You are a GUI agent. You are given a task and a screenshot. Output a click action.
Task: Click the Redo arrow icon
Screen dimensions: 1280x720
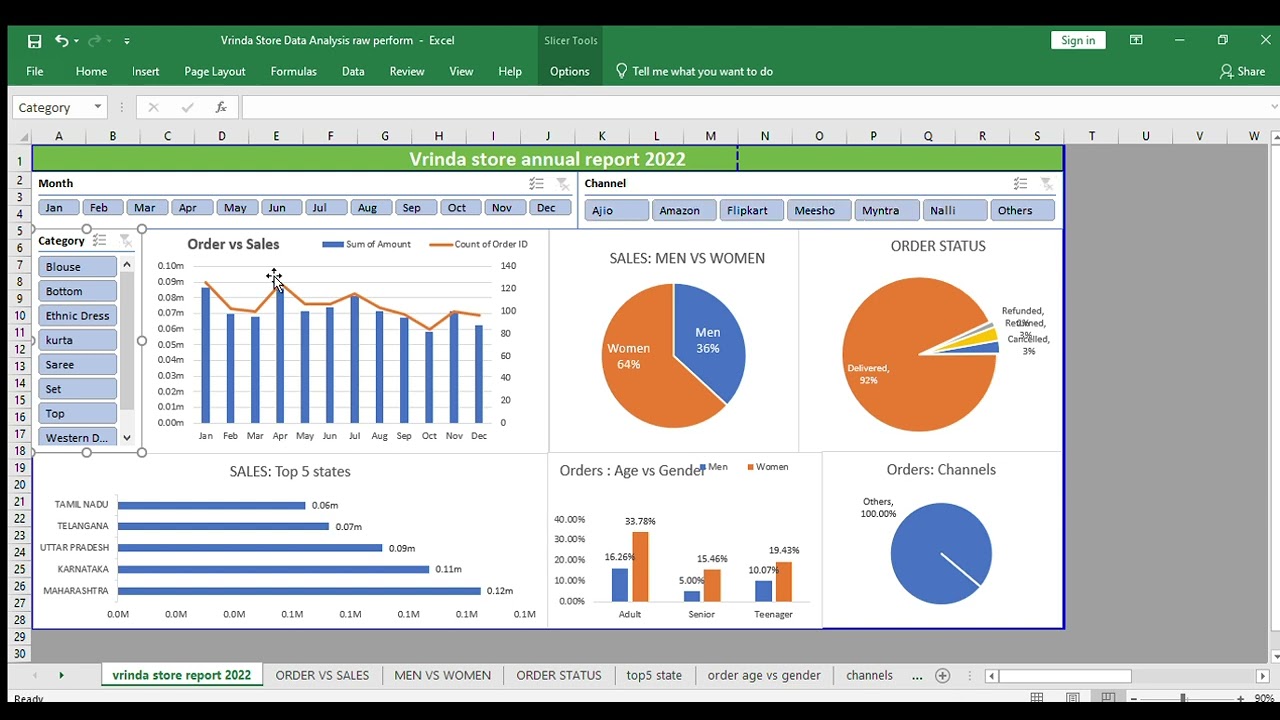click(x=94, y=41)
